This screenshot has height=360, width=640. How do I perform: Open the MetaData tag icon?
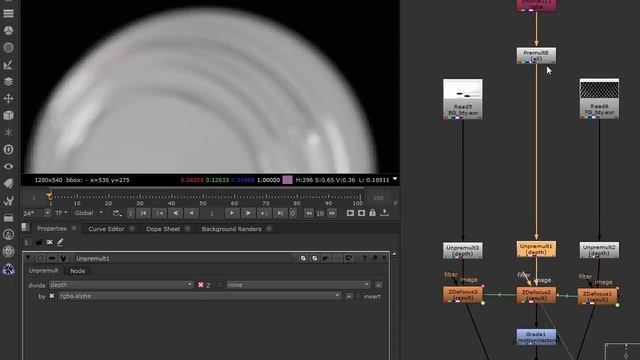click(x=8, y=184)
